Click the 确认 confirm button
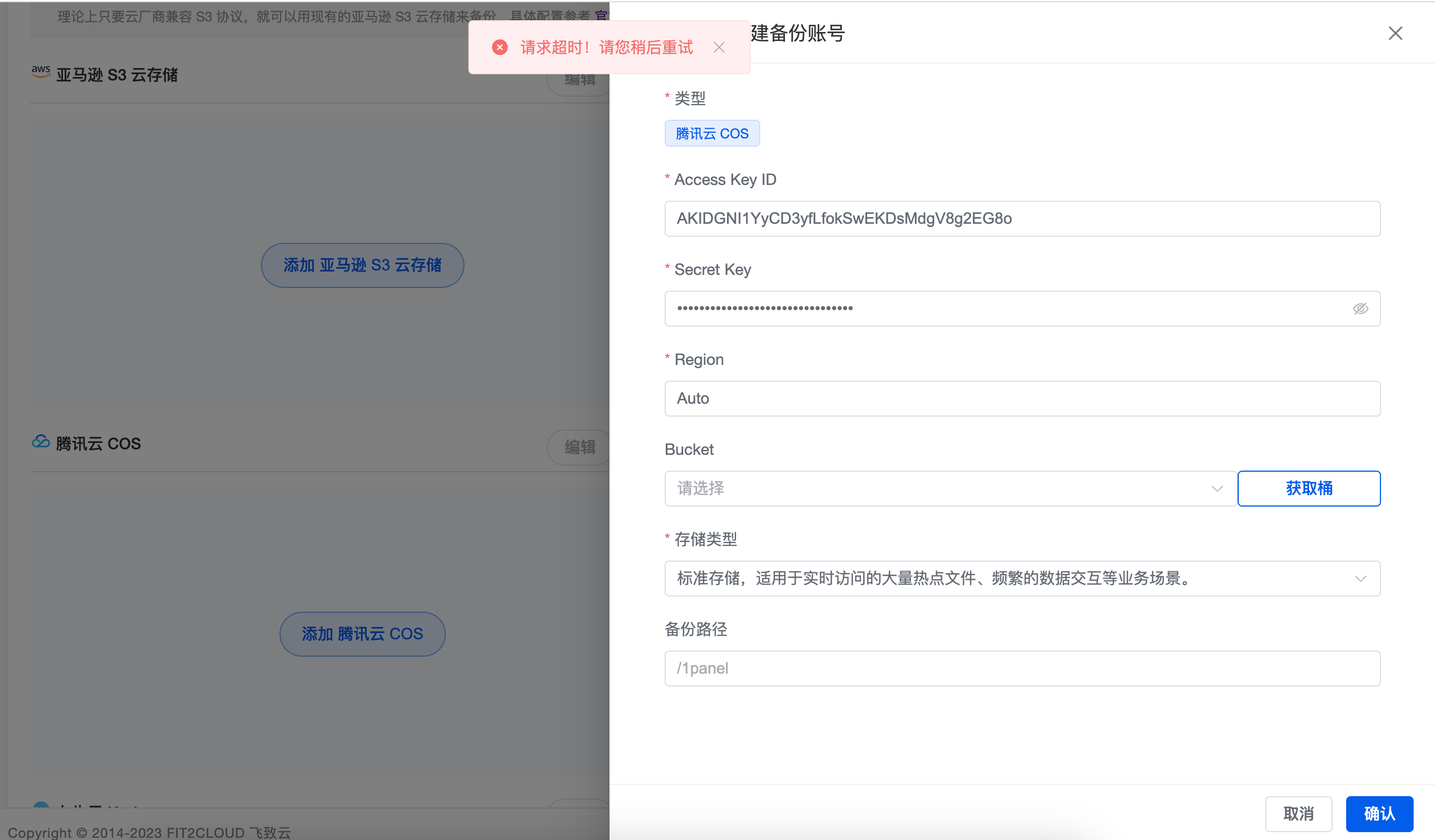Image resolution: width=1435 pixels, height=840 pixels. click(1379, 814)
